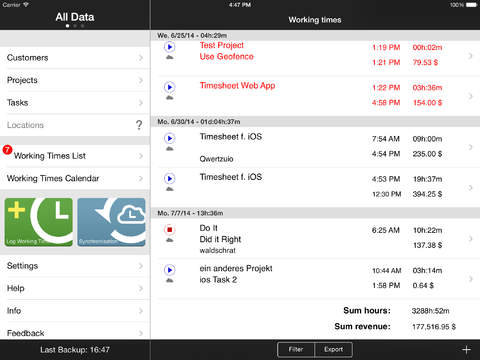This screenshot has height=360, width=480.
Task: Tap the green Log Working Time tile
Action: pos(39,222)
